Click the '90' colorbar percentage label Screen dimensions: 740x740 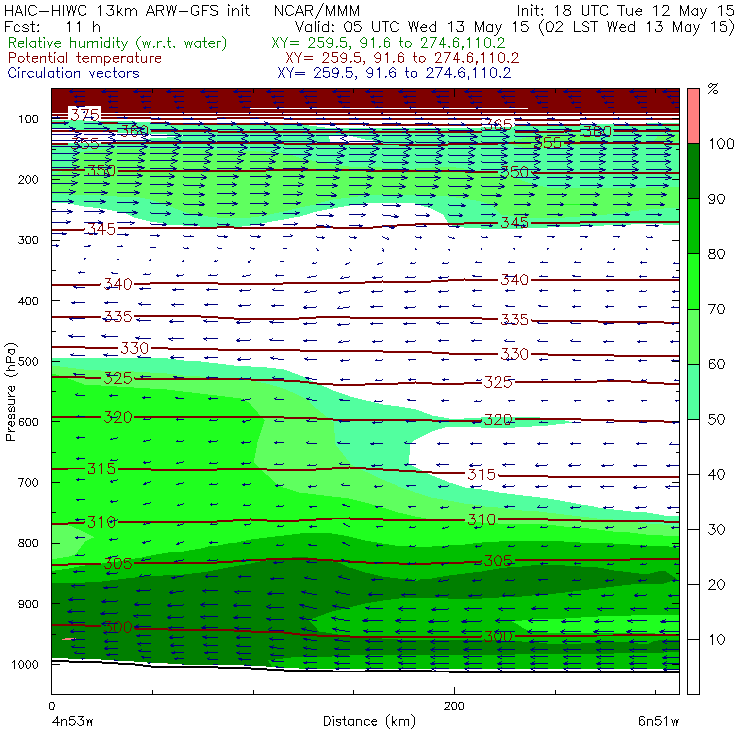[x=717, y=199]
